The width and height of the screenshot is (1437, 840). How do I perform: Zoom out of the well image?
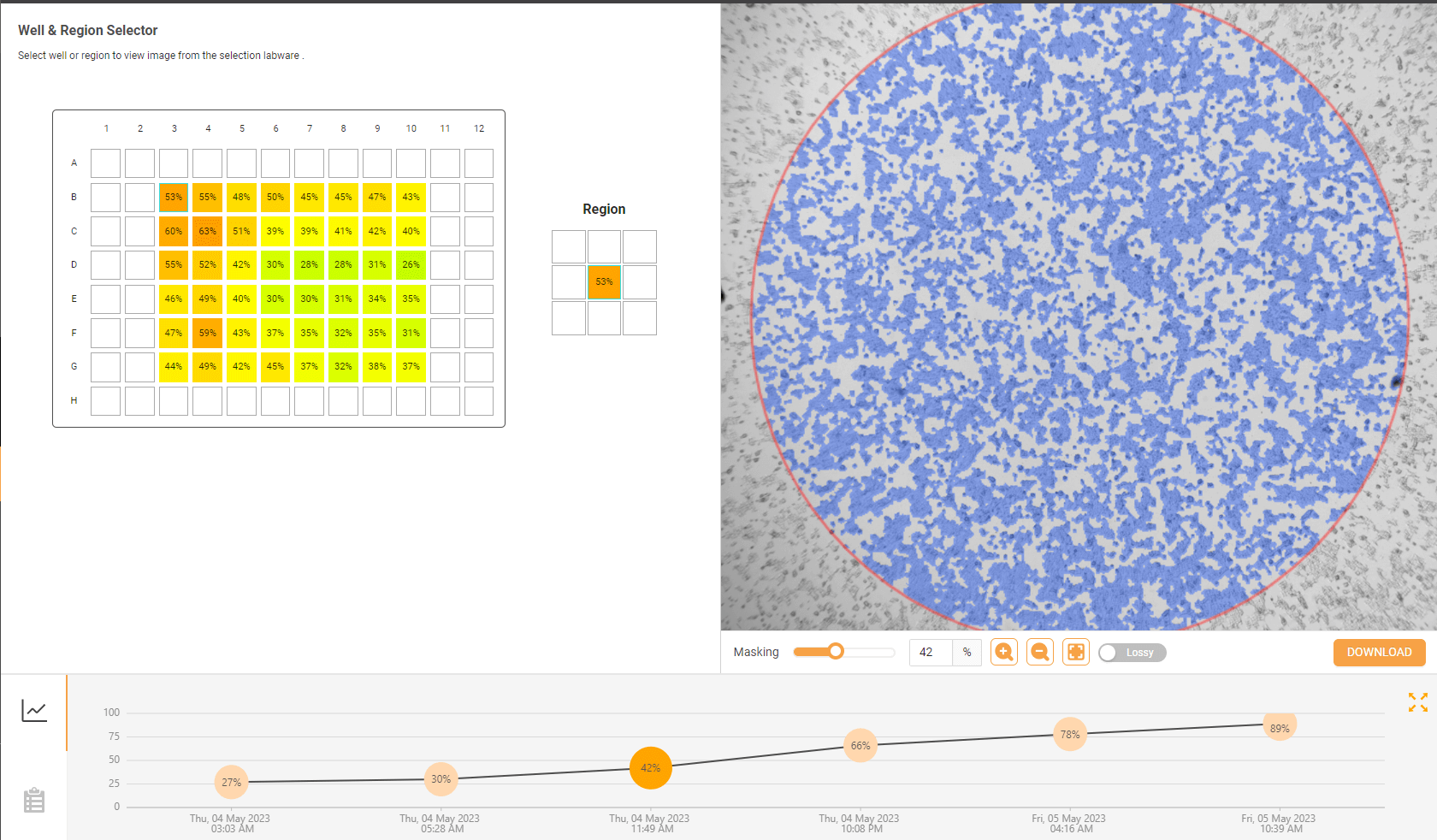click(x=1040, y=653)
